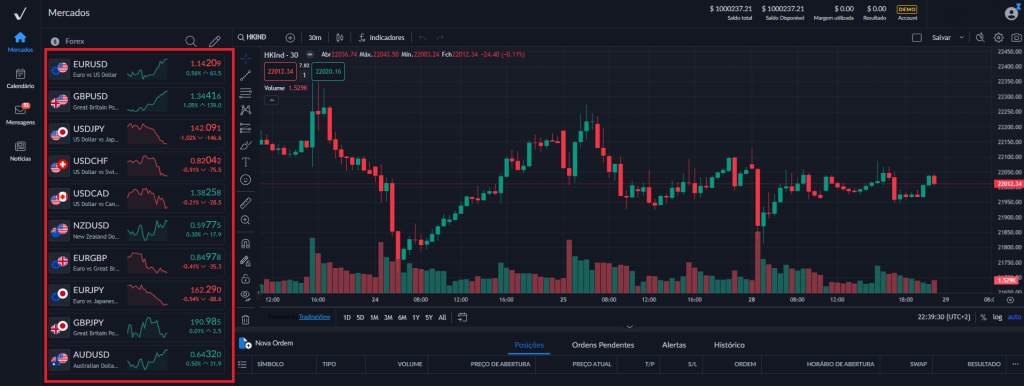The height and width of the screenshot is (386, 1024).
Task: Select the GBPJPY row
Action: pyautogui.click(x=136, y=327)
